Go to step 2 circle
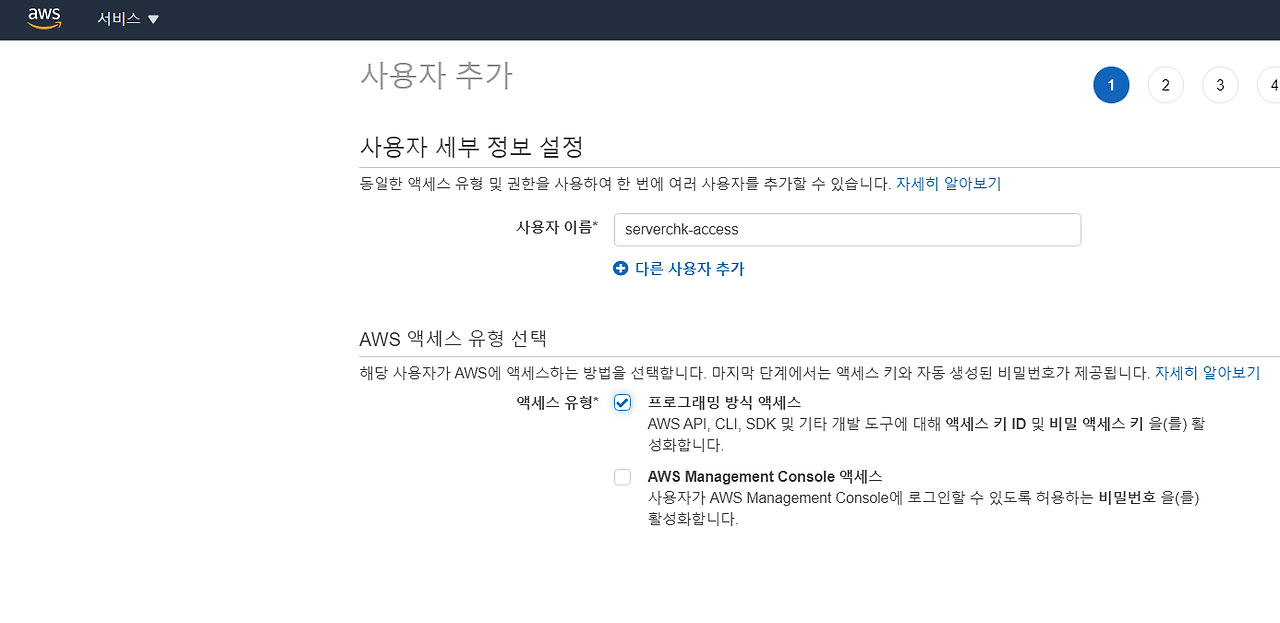The image size is (1280, 623). click(x=1166, y=85)
